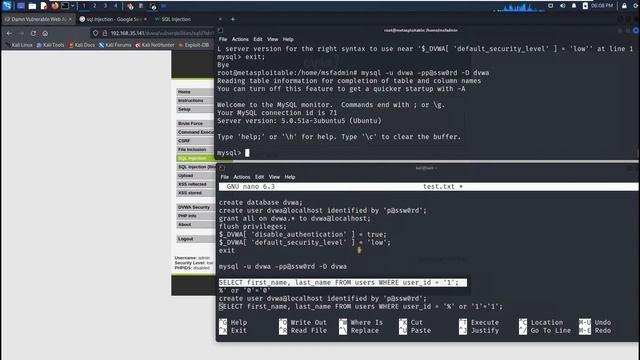Open Edit menu in mysql terminal

click(258, 39)
